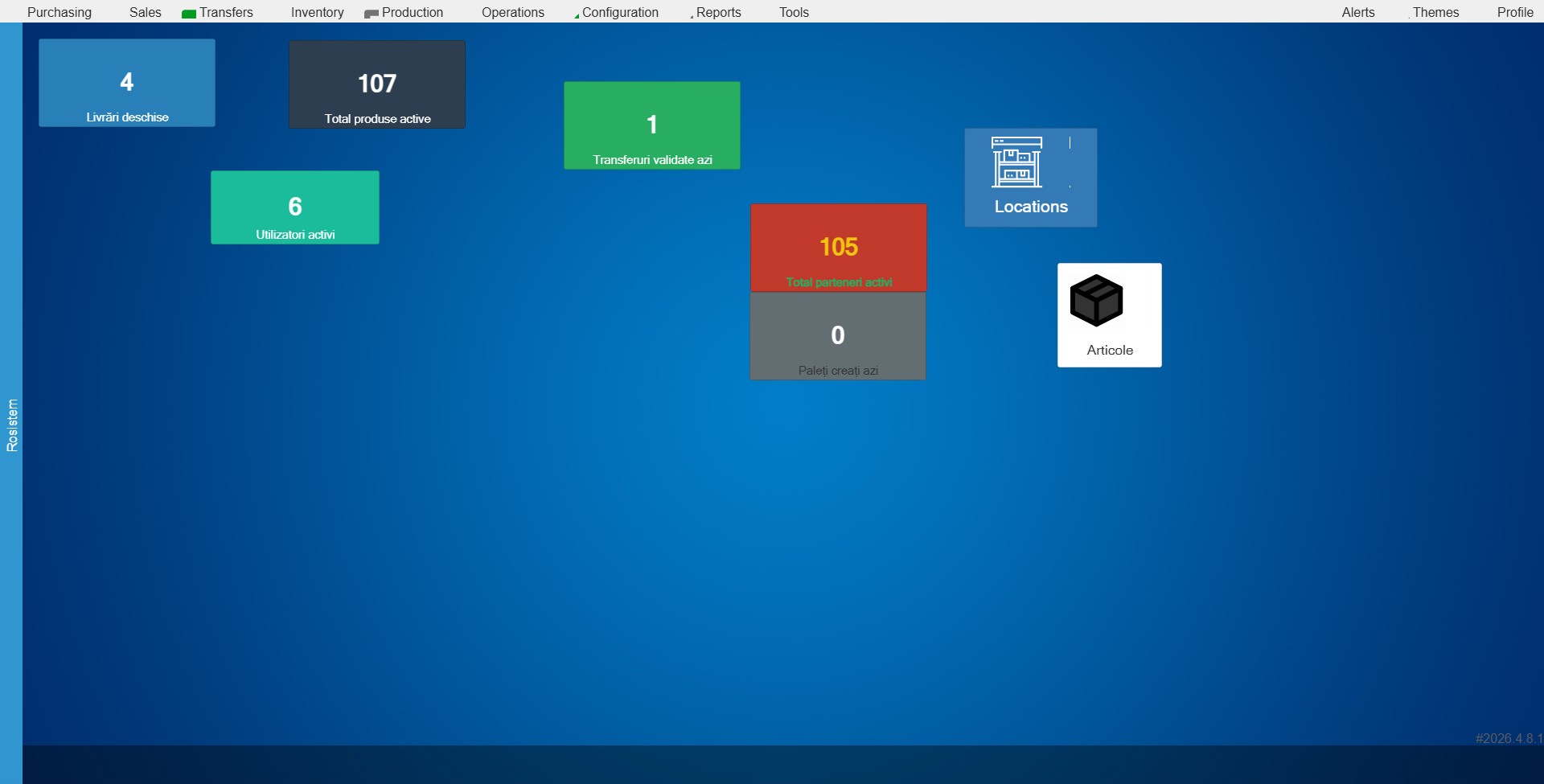Select the Utilizatori activi tile

pos(295,207)
